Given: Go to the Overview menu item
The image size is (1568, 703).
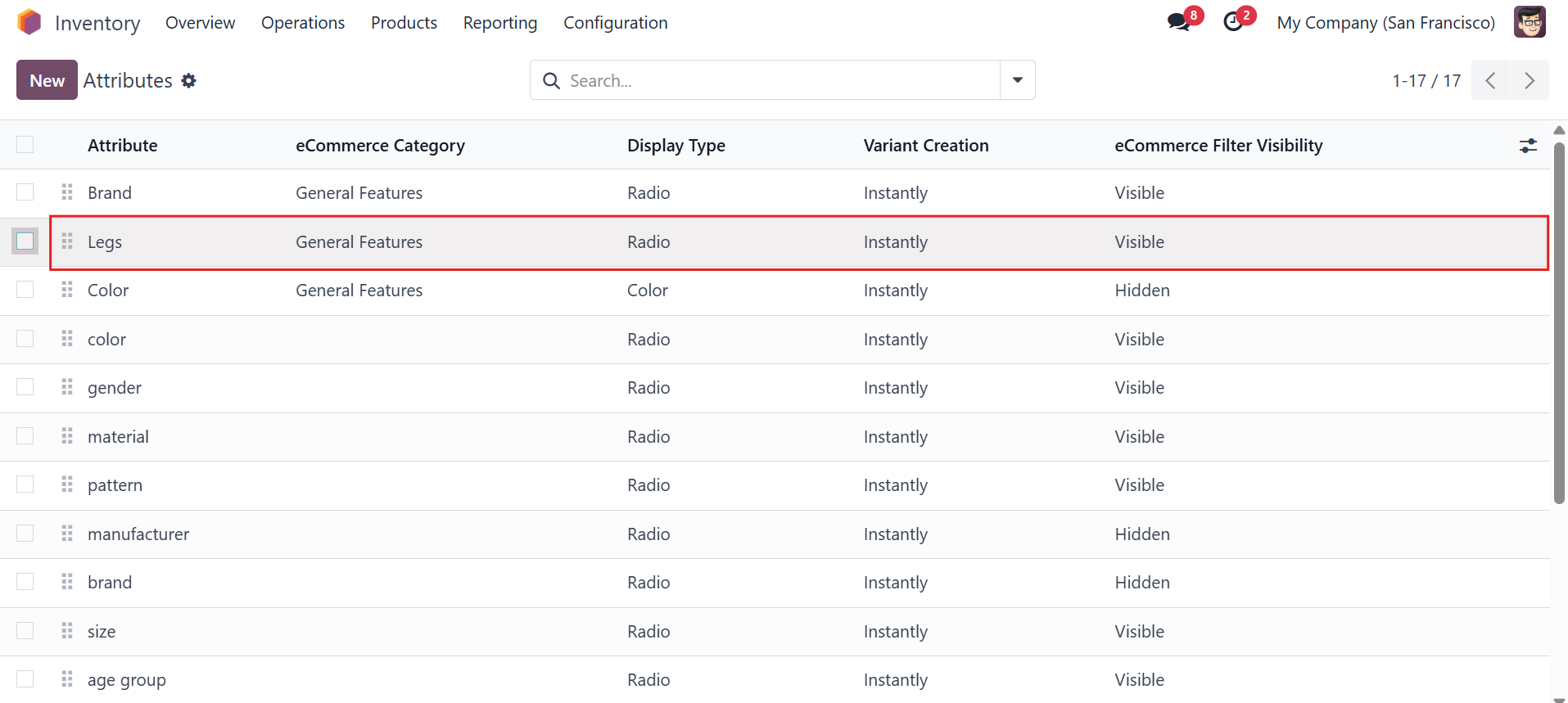Looking at the screenshot, I should [200, 23].
